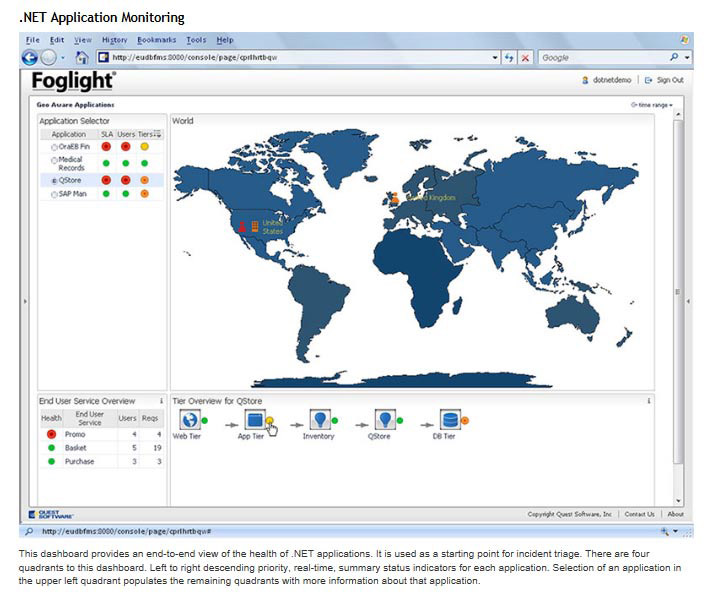Screen dimensions: 711x593
Task: Click the dotnetdemo username link
Action: 612,80
